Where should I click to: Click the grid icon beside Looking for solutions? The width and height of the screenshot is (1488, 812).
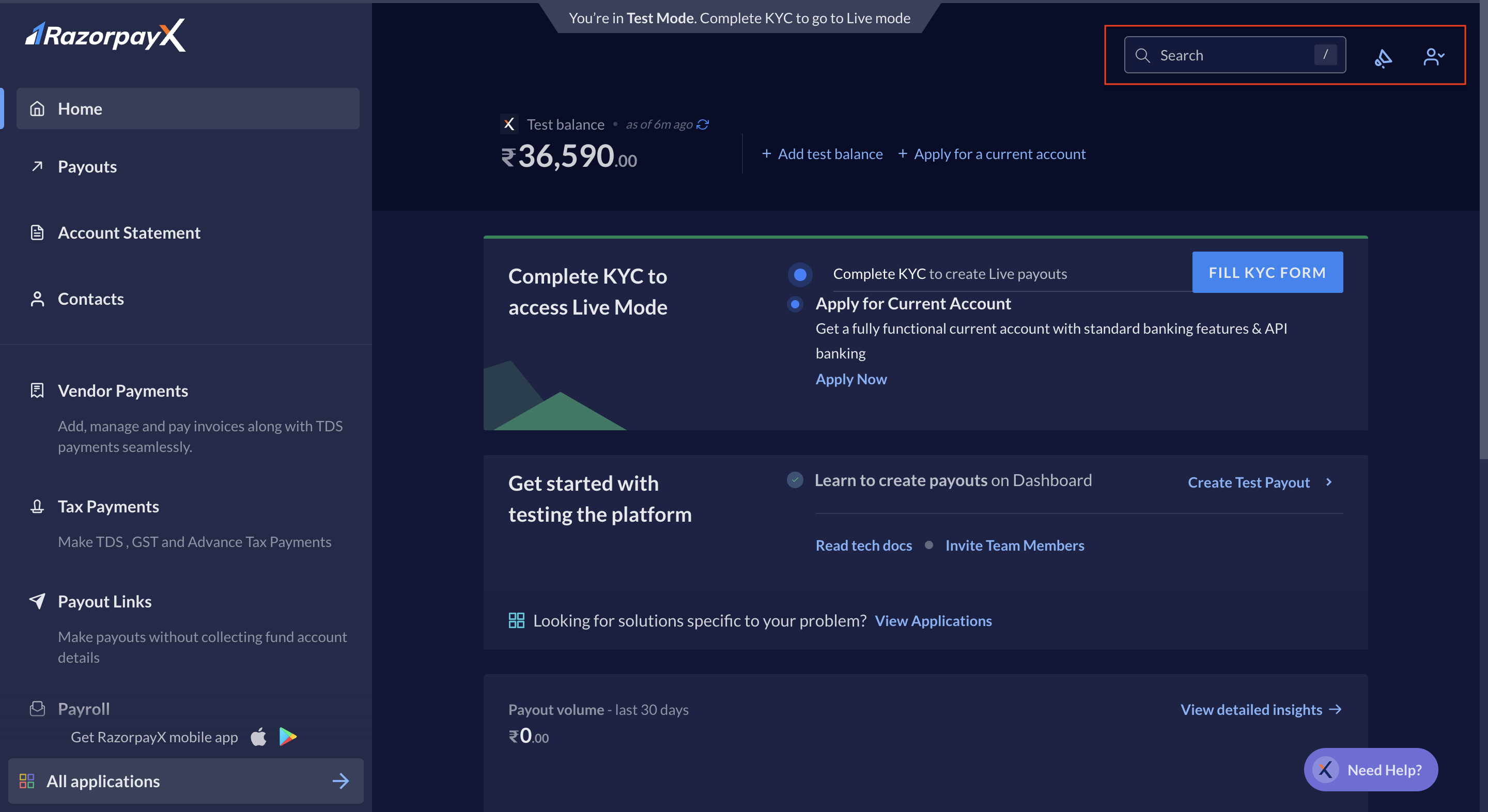click(x=516, y=620)
